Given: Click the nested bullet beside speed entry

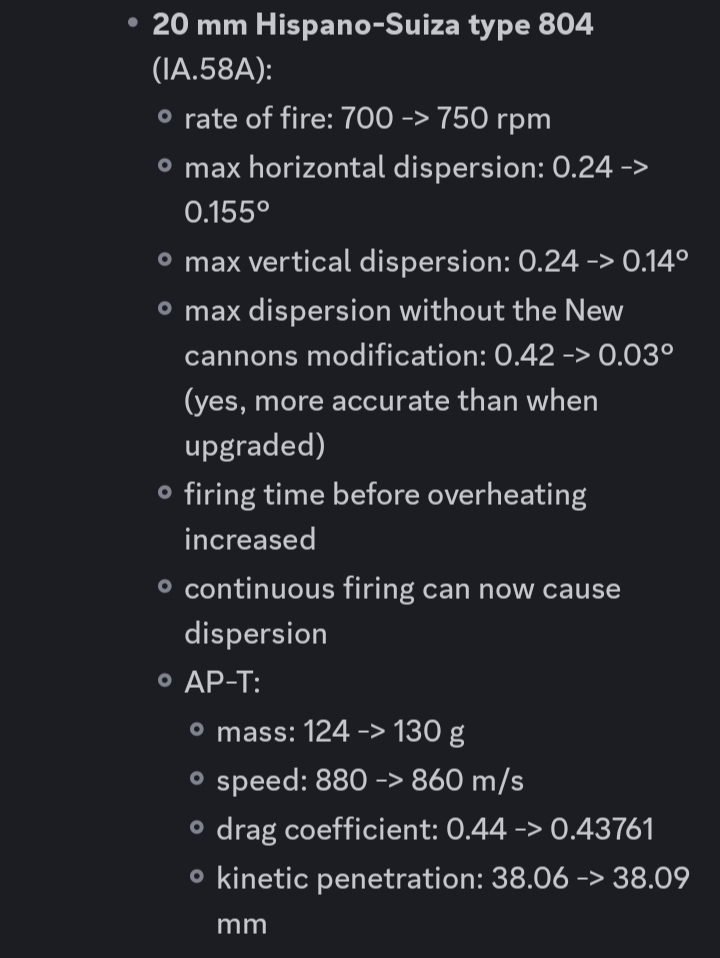Looking at the screenshot, I should [x=197, y=778].
